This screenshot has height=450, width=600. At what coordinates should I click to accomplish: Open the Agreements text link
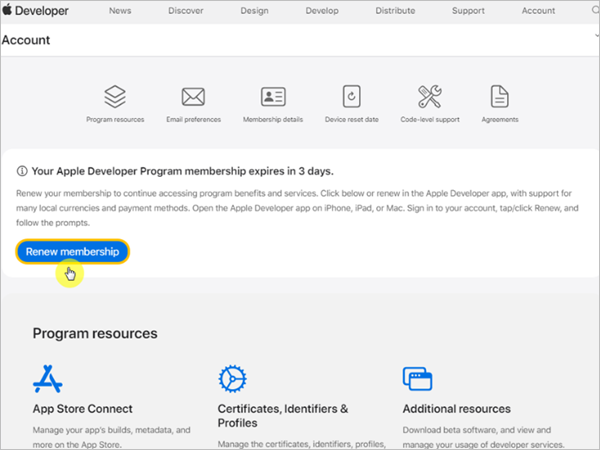500,119
